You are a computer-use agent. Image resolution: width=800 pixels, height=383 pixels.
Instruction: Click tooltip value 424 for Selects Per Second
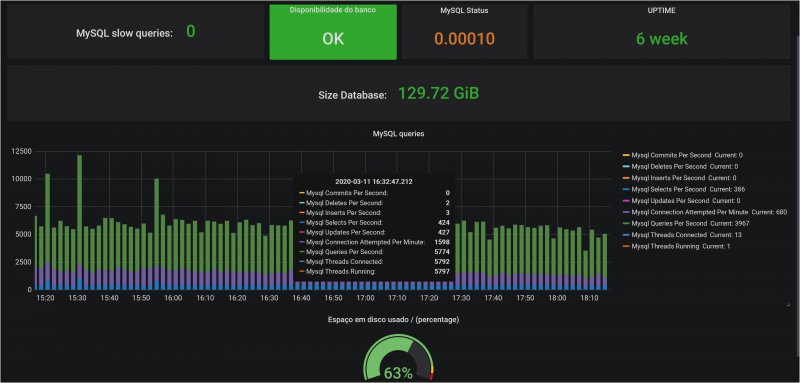(x=444, y=223)
